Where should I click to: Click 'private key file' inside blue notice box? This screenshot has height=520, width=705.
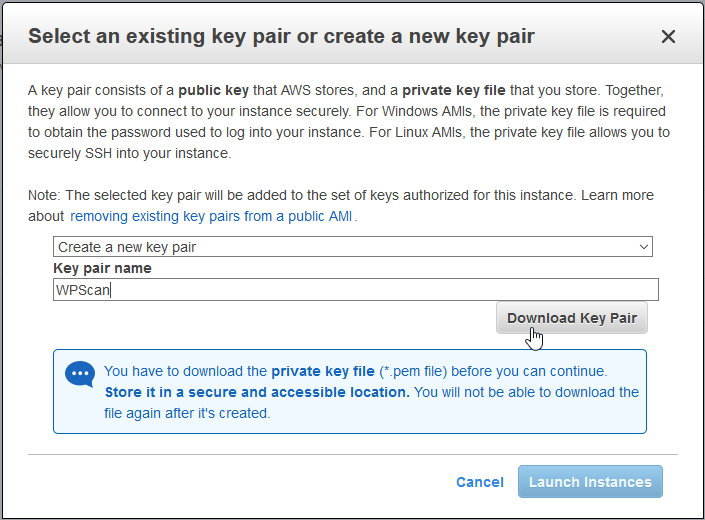(323, 371)
